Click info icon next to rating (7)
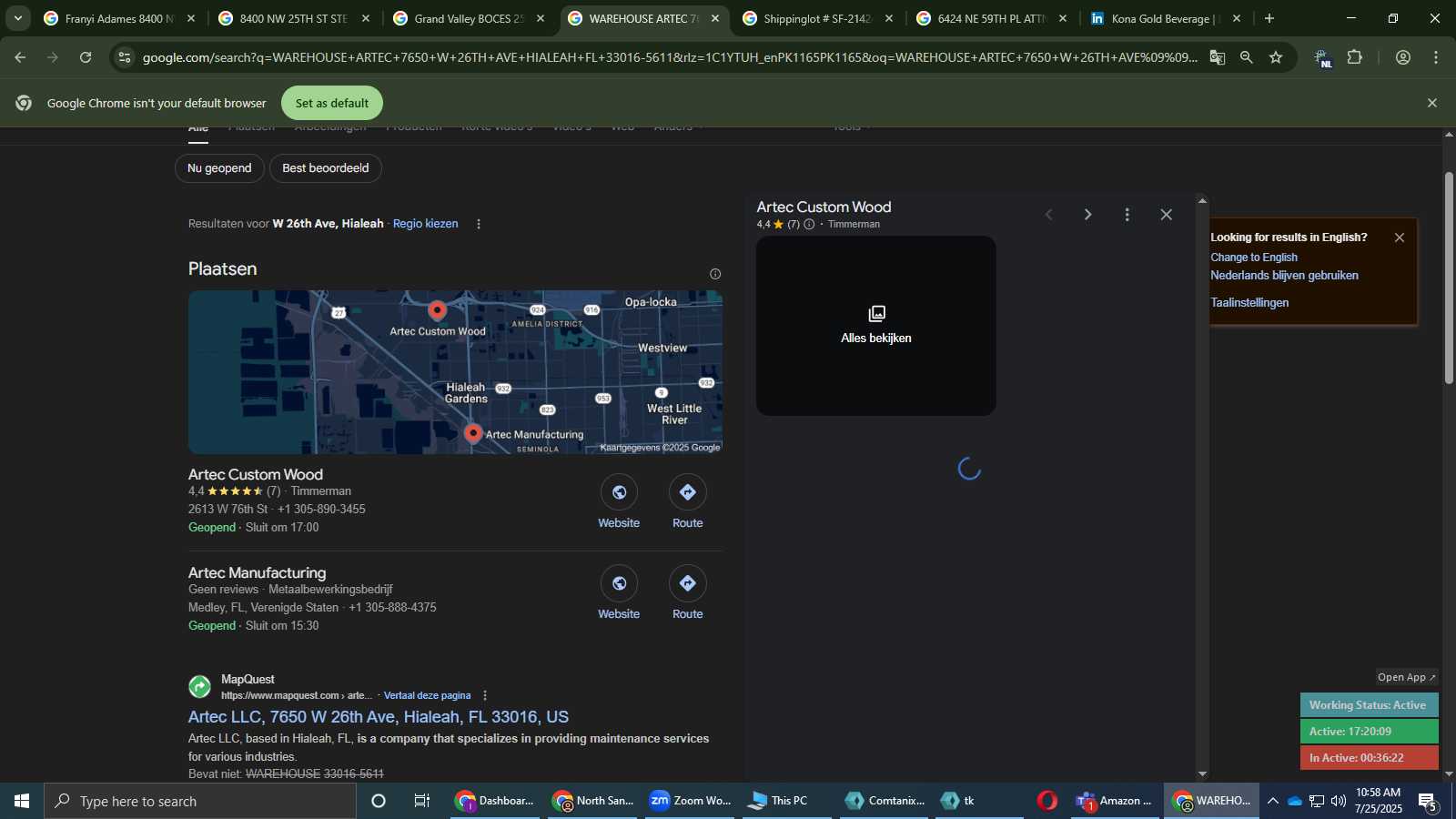 pyautogui.click(x=809, y=224)
